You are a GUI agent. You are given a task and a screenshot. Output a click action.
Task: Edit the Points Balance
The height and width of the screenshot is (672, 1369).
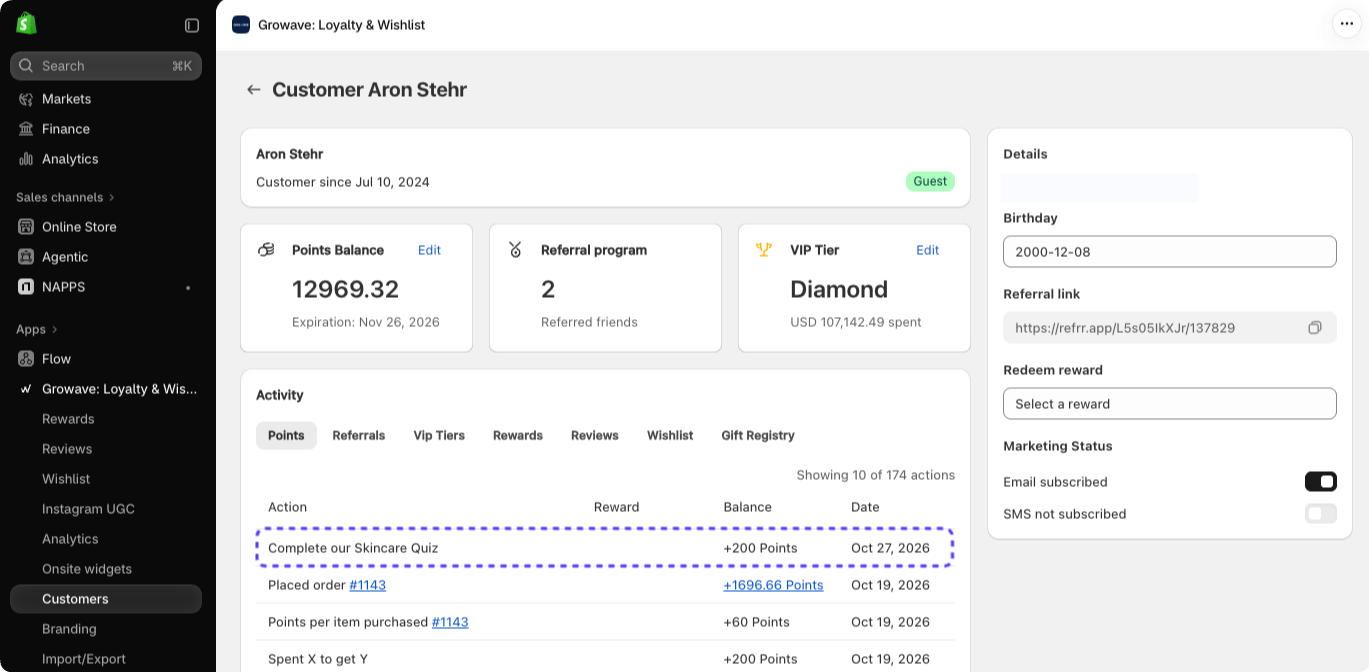click(x=429, y=250)
